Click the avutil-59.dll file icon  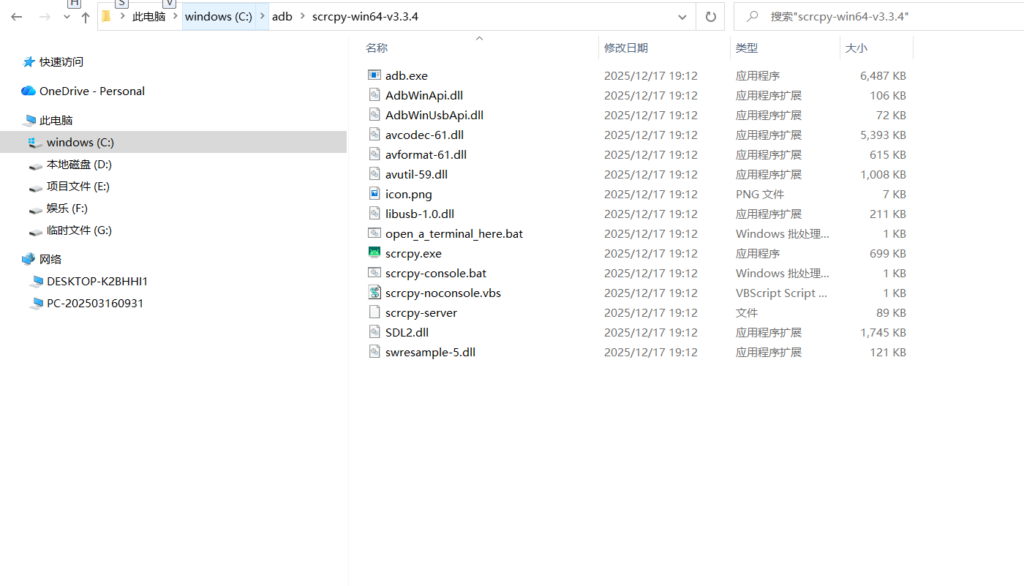click(374, 174)
